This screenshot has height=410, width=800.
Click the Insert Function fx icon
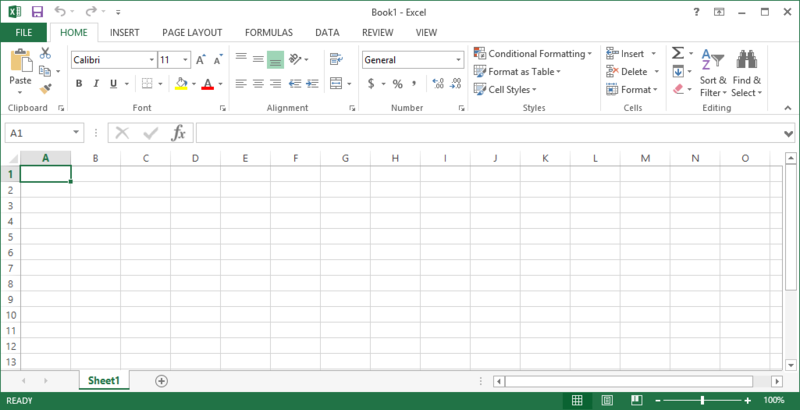tap(178, 133)
